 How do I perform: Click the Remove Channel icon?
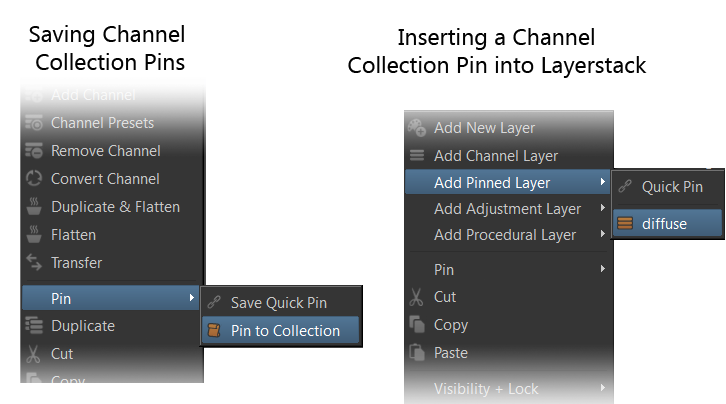pos(33,151)
